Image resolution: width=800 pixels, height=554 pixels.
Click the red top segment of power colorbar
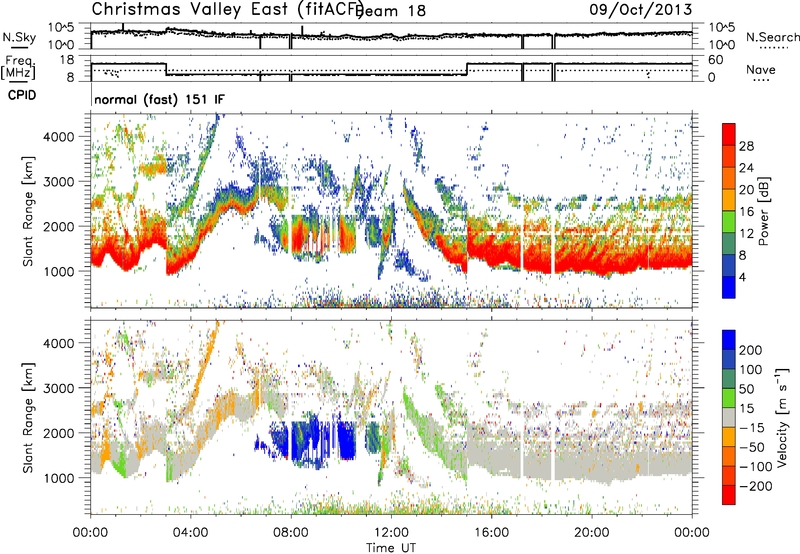[729, 134]
